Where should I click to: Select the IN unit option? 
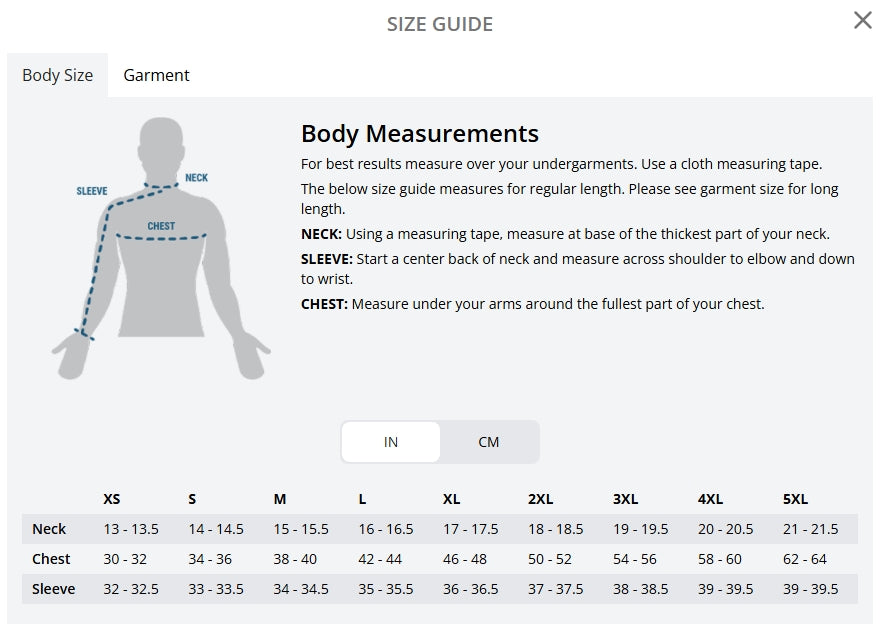[391, 442]
